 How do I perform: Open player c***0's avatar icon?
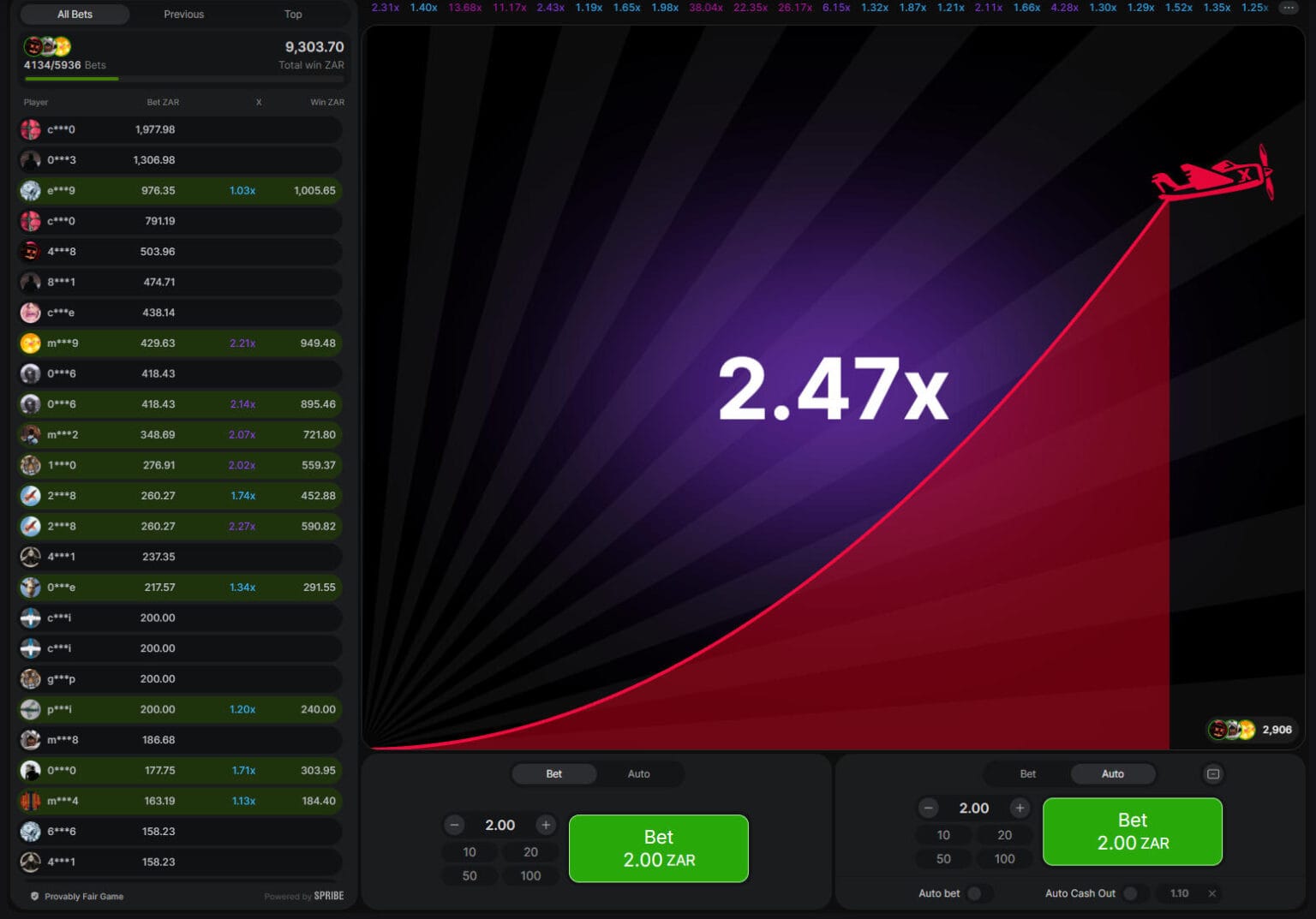pyautogui.click(x=31, y=129)
